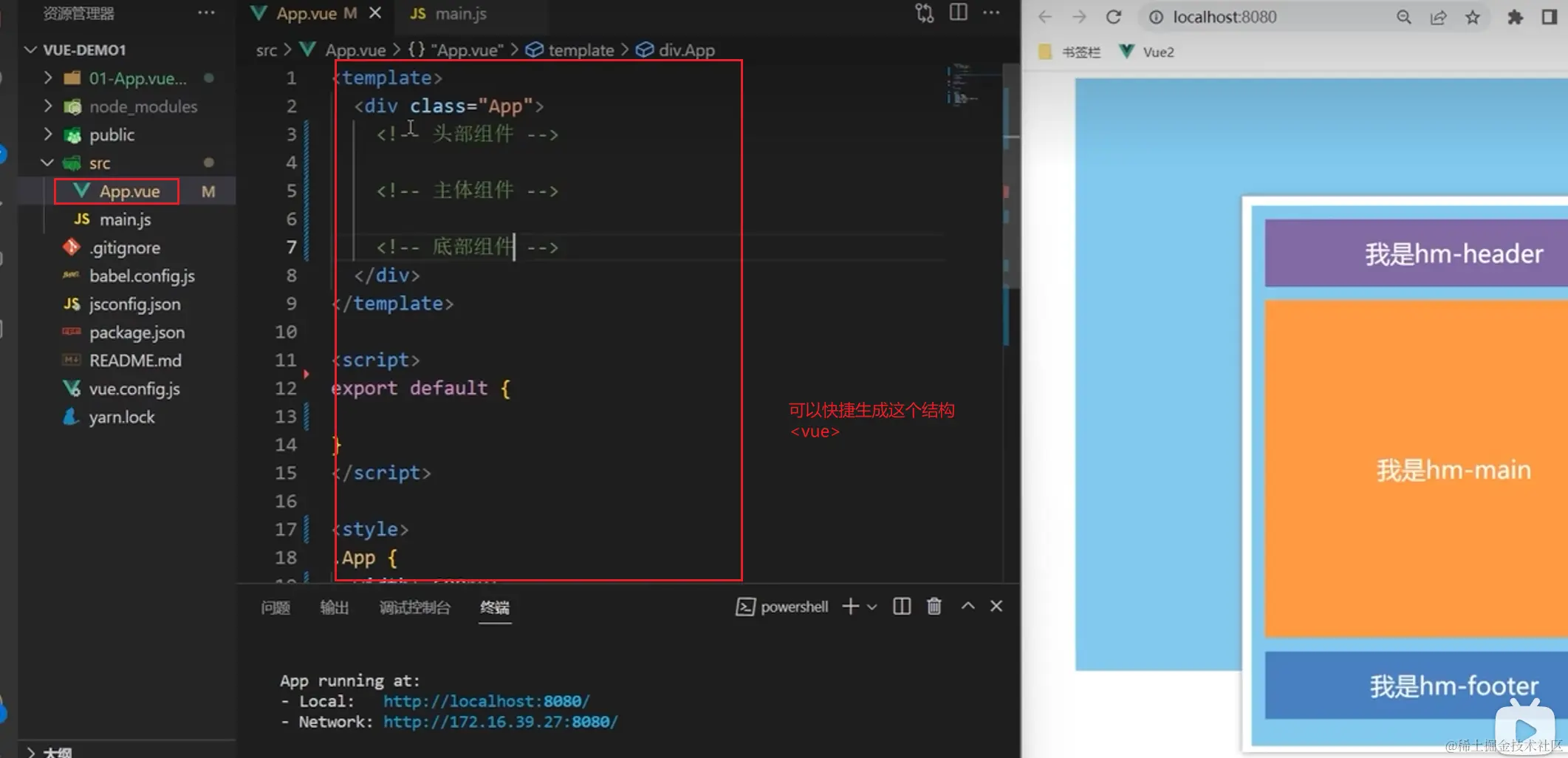Switch to the 输出 panel tab
This screenshot has height=758, width=1568.
click(335, 607)
